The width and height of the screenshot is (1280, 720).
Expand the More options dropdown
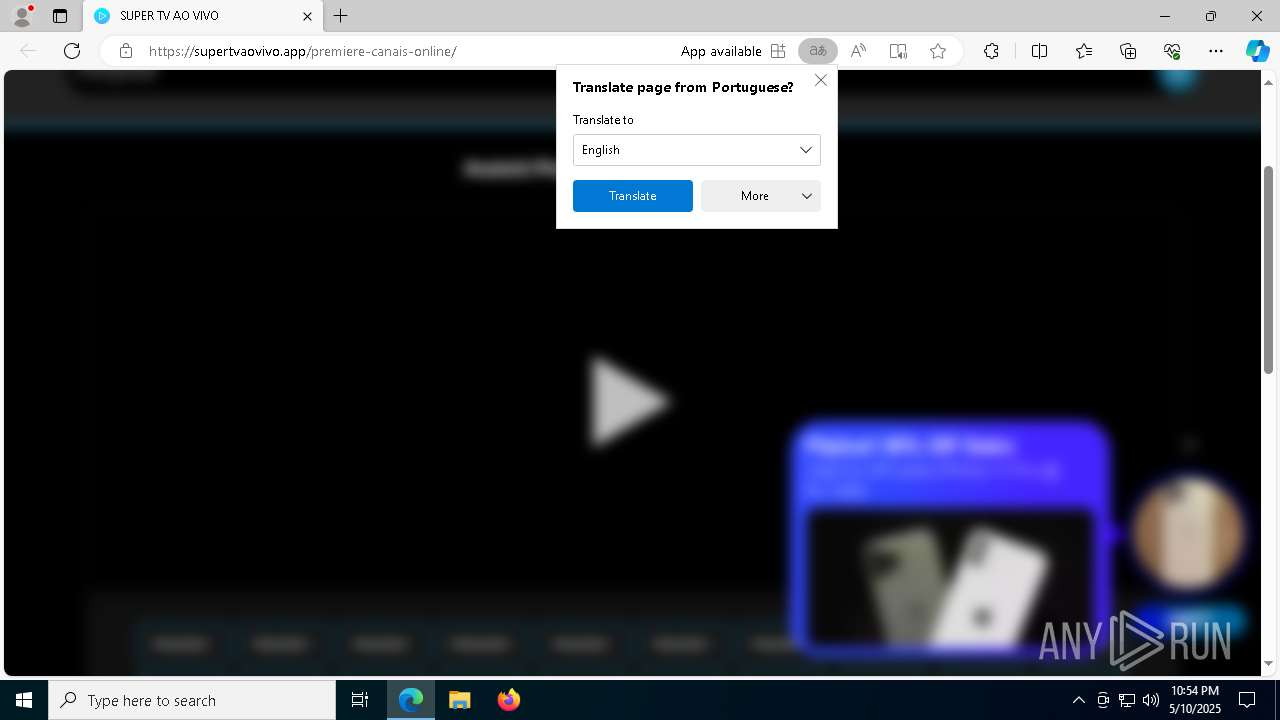(x=761, y=196)
